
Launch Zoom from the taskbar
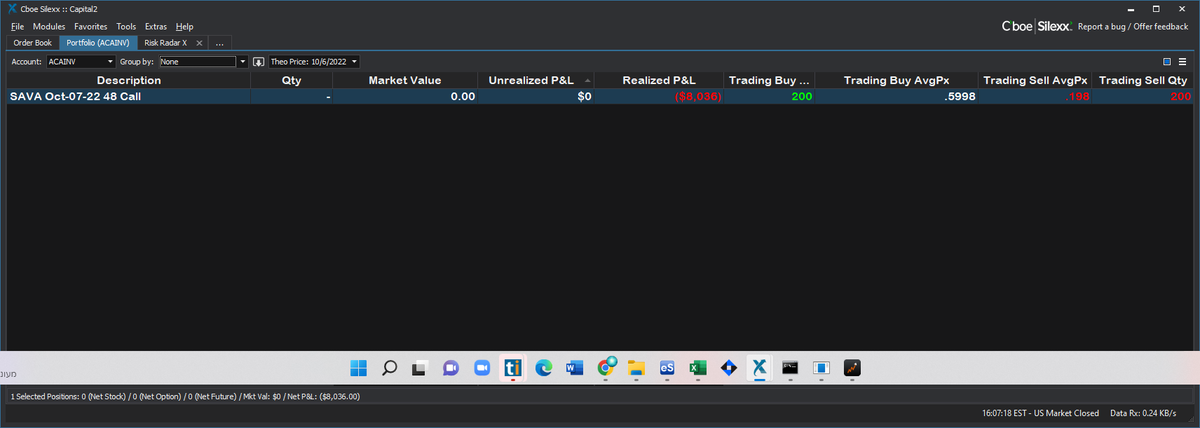point(482,368)
